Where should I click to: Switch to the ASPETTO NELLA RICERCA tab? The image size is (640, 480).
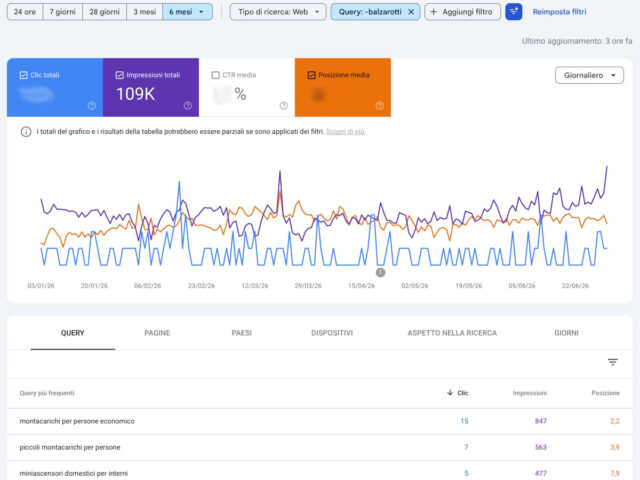point(452,333)
